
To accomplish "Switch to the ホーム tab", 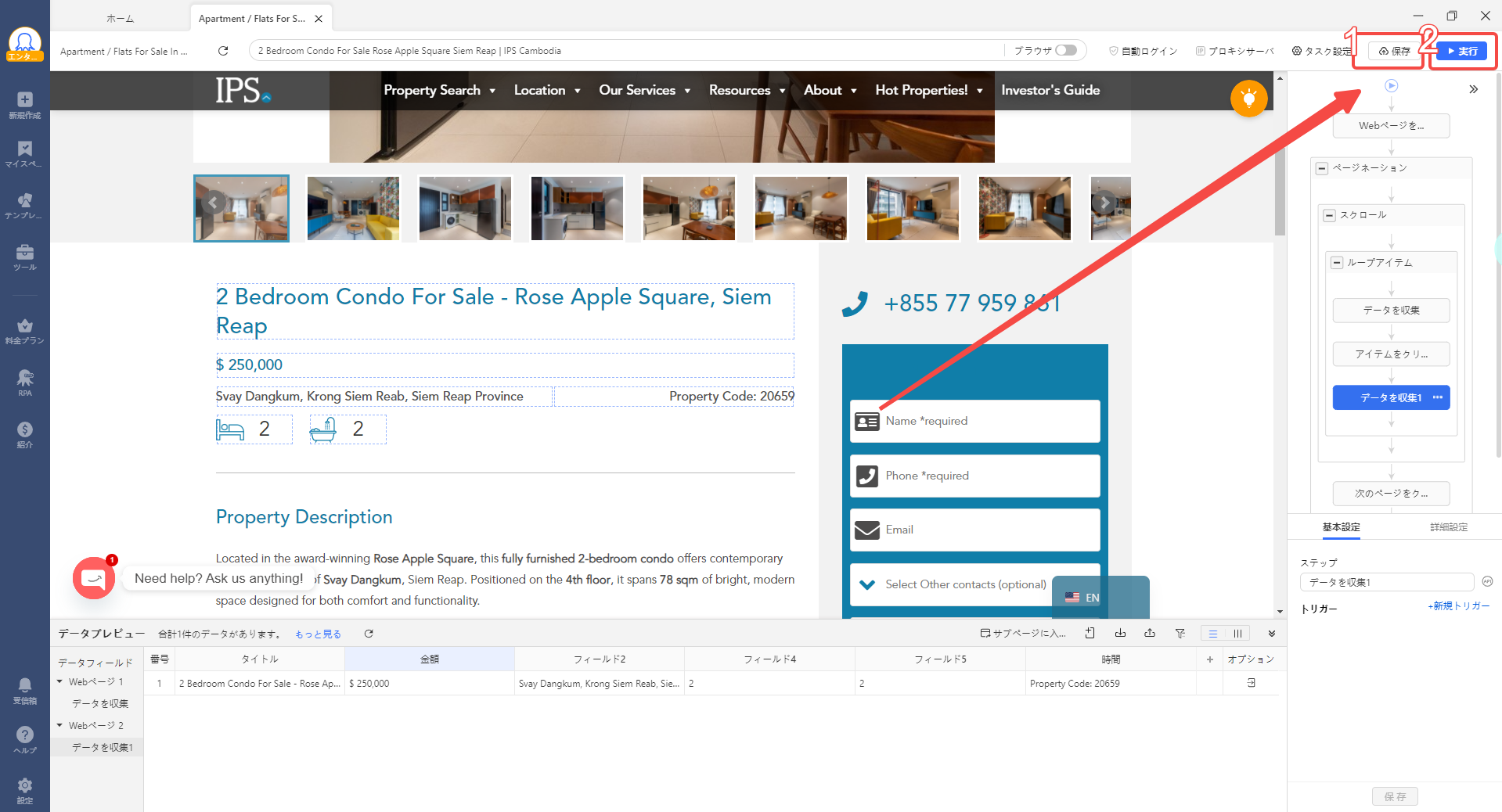I will [120, 18].
